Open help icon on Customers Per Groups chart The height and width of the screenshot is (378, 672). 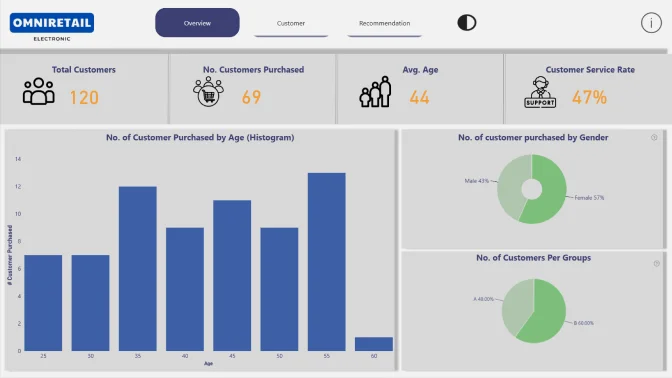click(x=657, y=264)
